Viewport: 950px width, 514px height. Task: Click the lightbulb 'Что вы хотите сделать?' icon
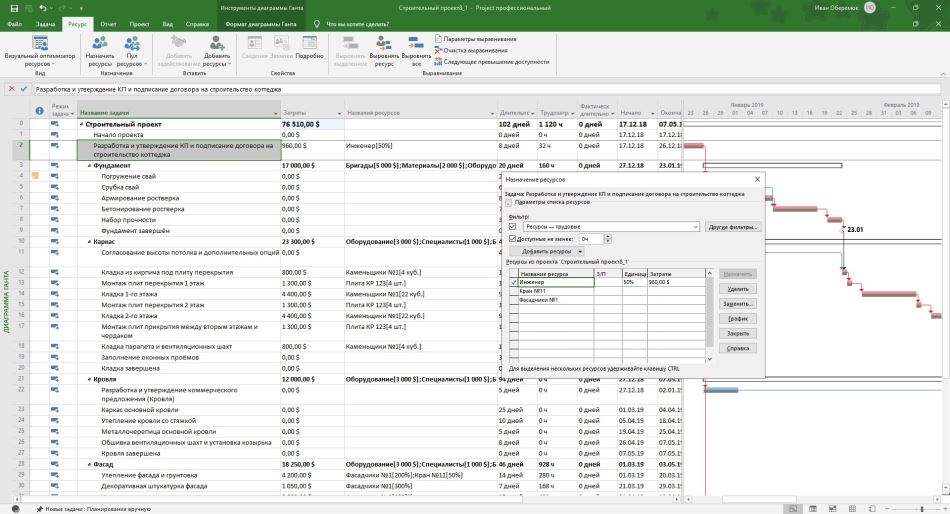coord(316,24)
